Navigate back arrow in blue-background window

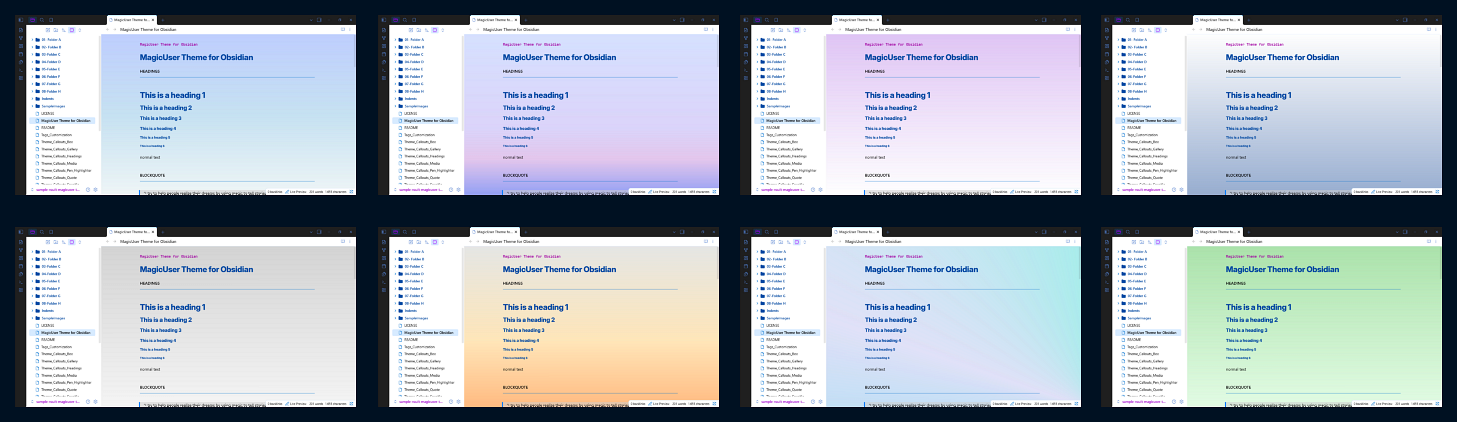107,30
